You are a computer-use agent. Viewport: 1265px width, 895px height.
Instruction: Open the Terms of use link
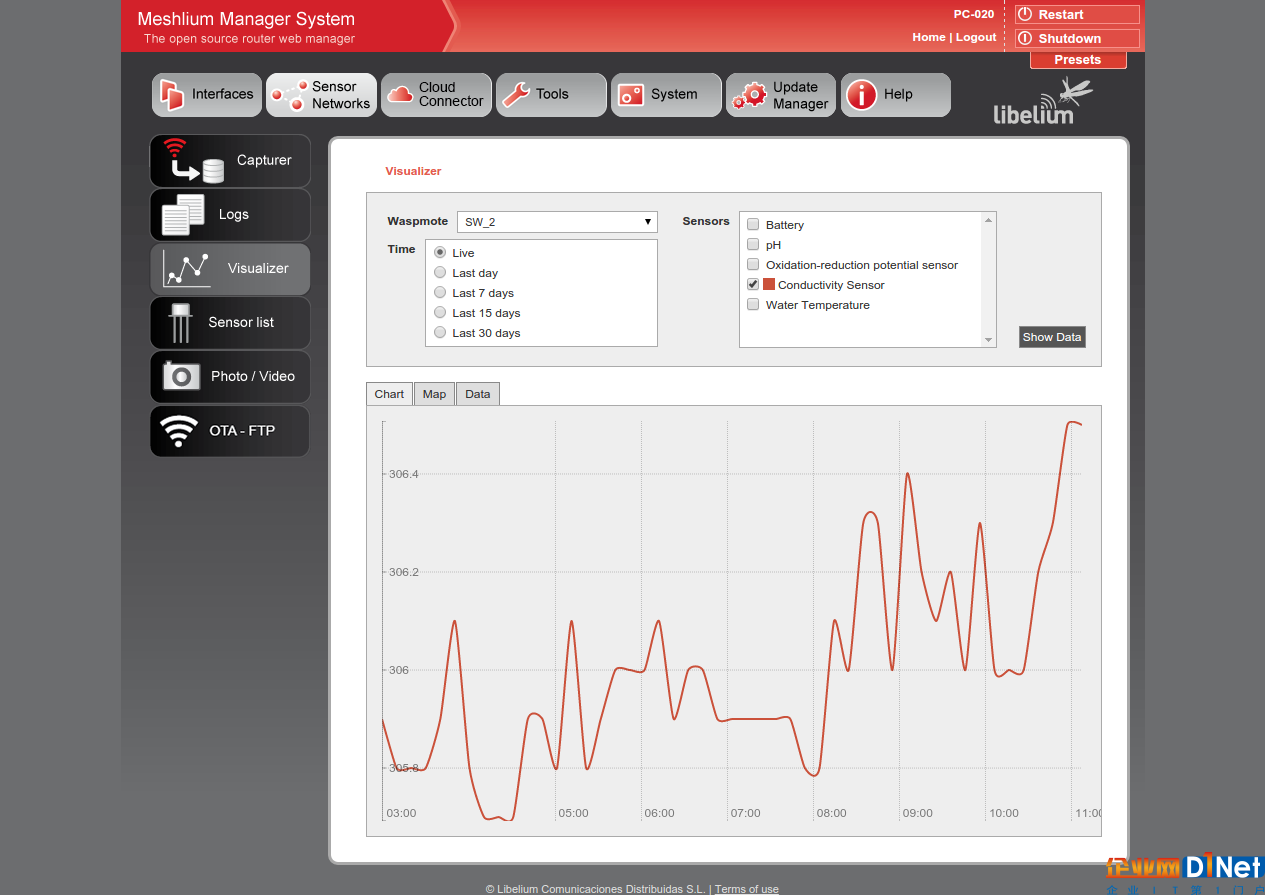click(x=747, y=889)
